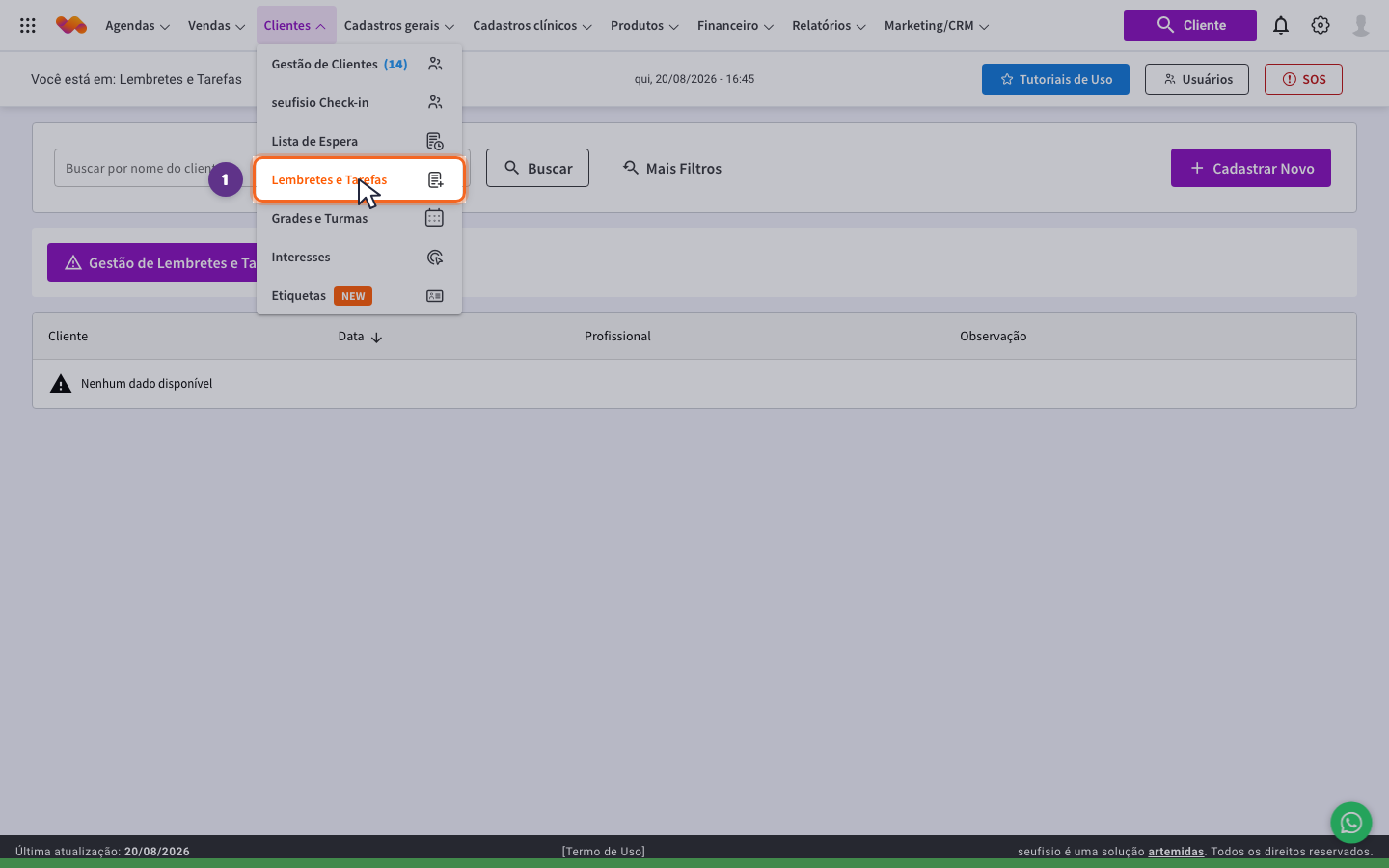Choose Etiquetas NEW menu entry

359,295
